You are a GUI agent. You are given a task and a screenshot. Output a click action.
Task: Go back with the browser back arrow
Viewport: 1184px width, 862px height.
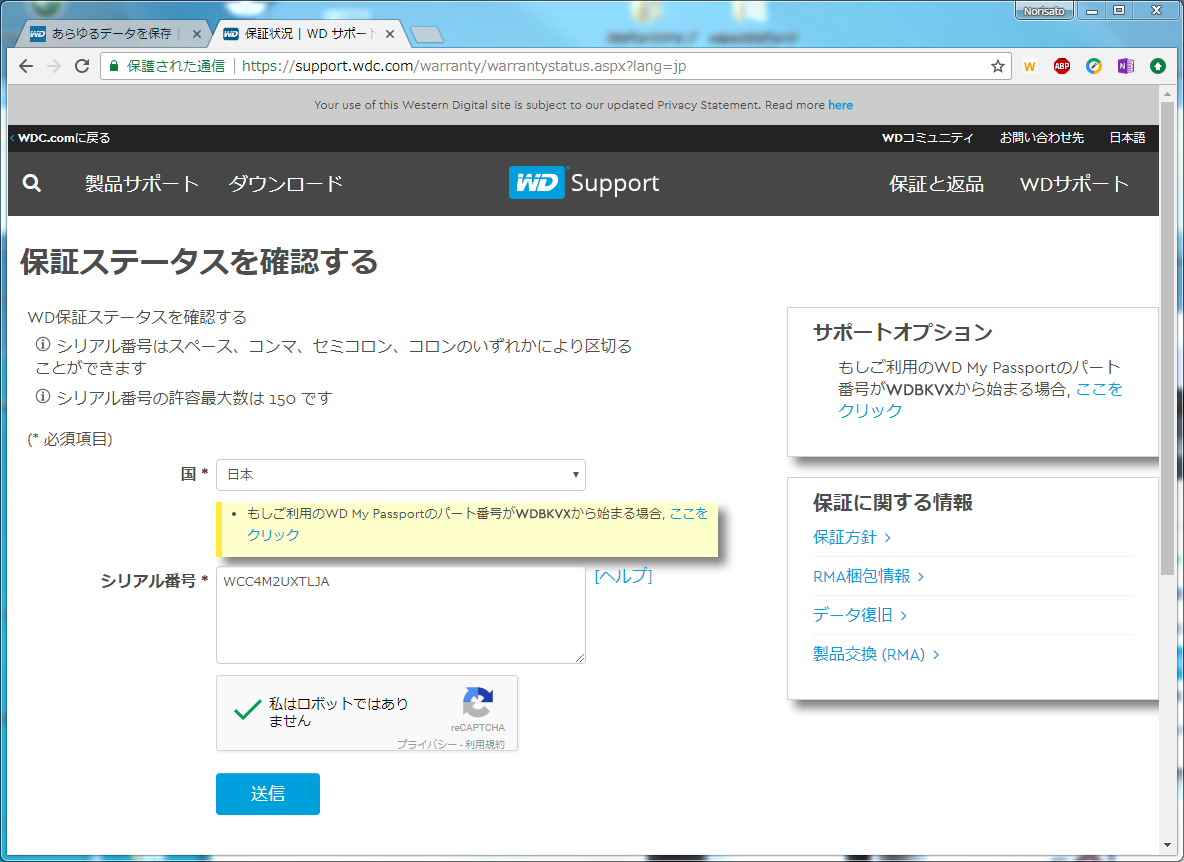click(x=26, y=66)
